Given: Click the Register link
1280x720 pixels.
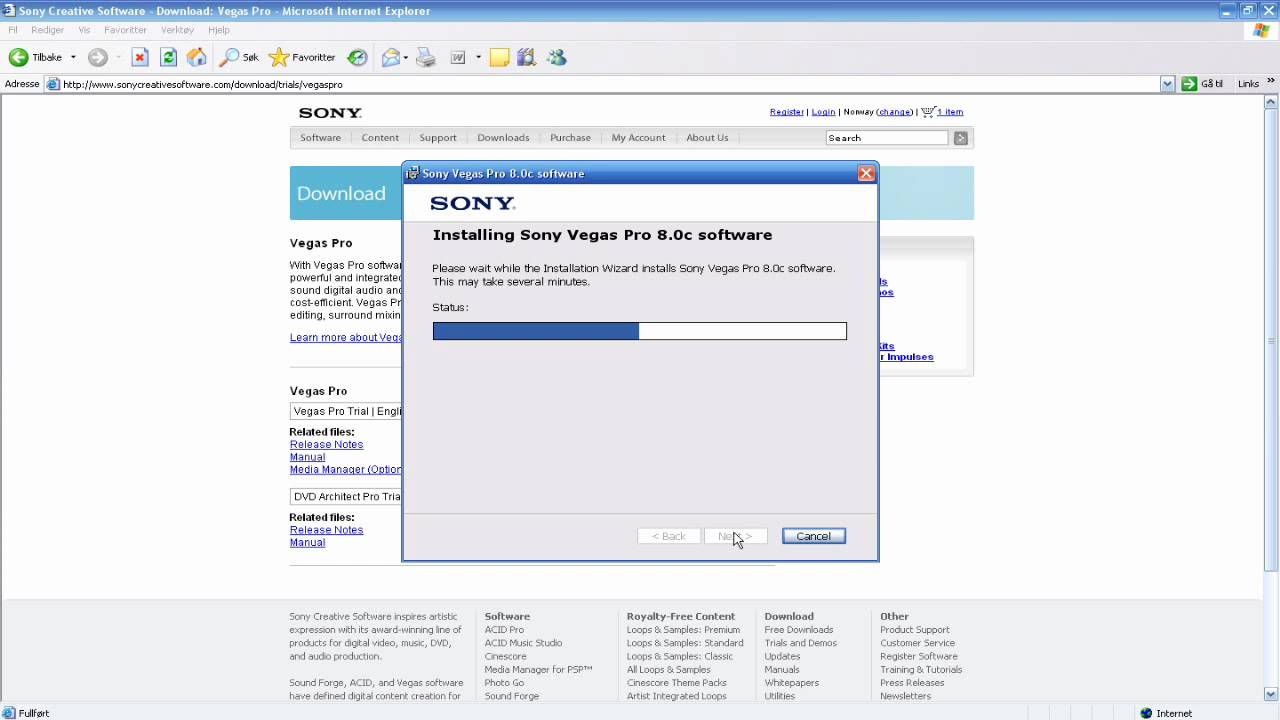Looking at the screenshot, I should pyautogui.click(x=786, y=112).
